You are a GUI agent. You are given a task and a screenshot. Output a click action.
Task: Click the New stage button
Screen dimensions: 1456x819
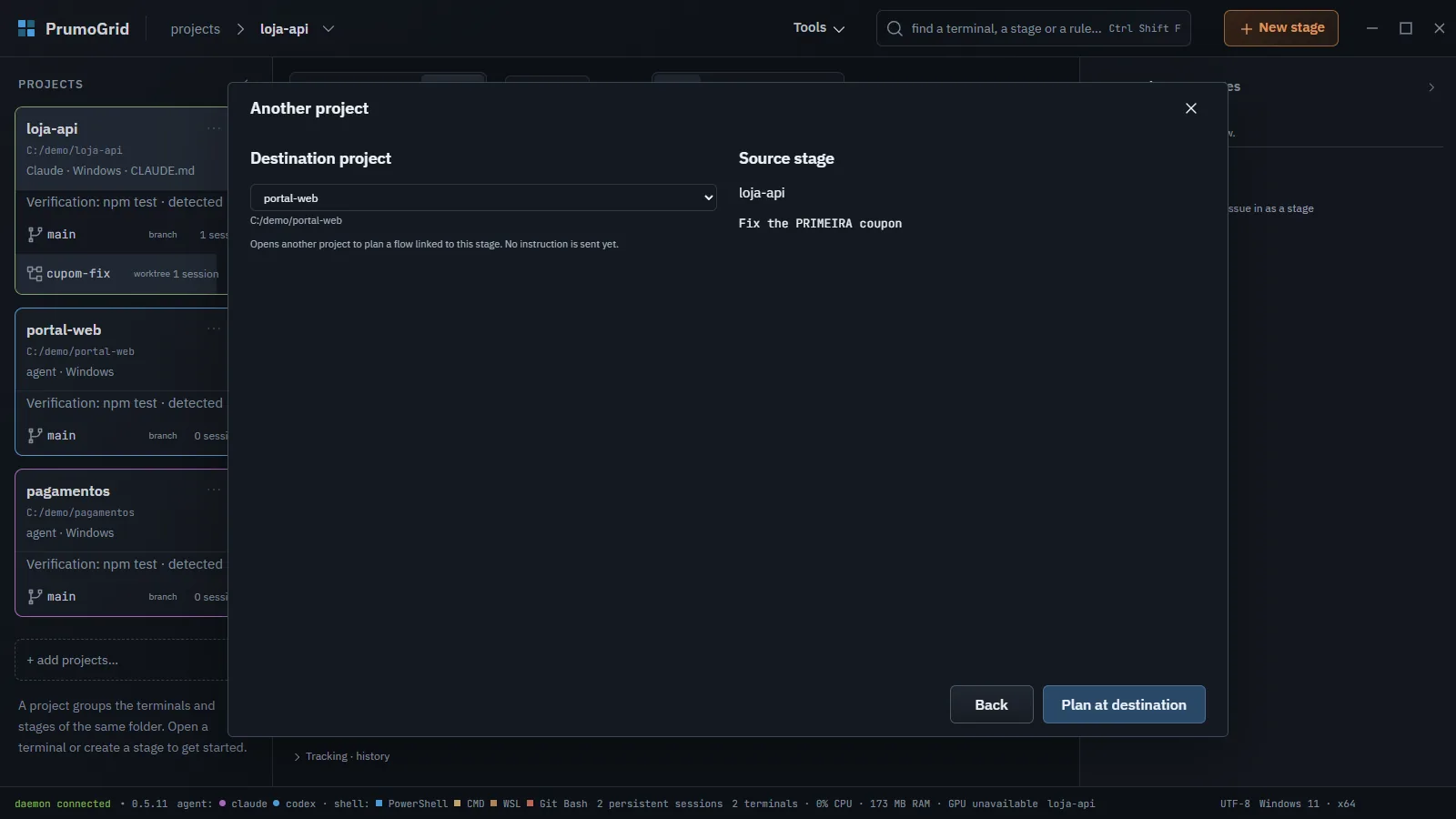pos(1281,28)
